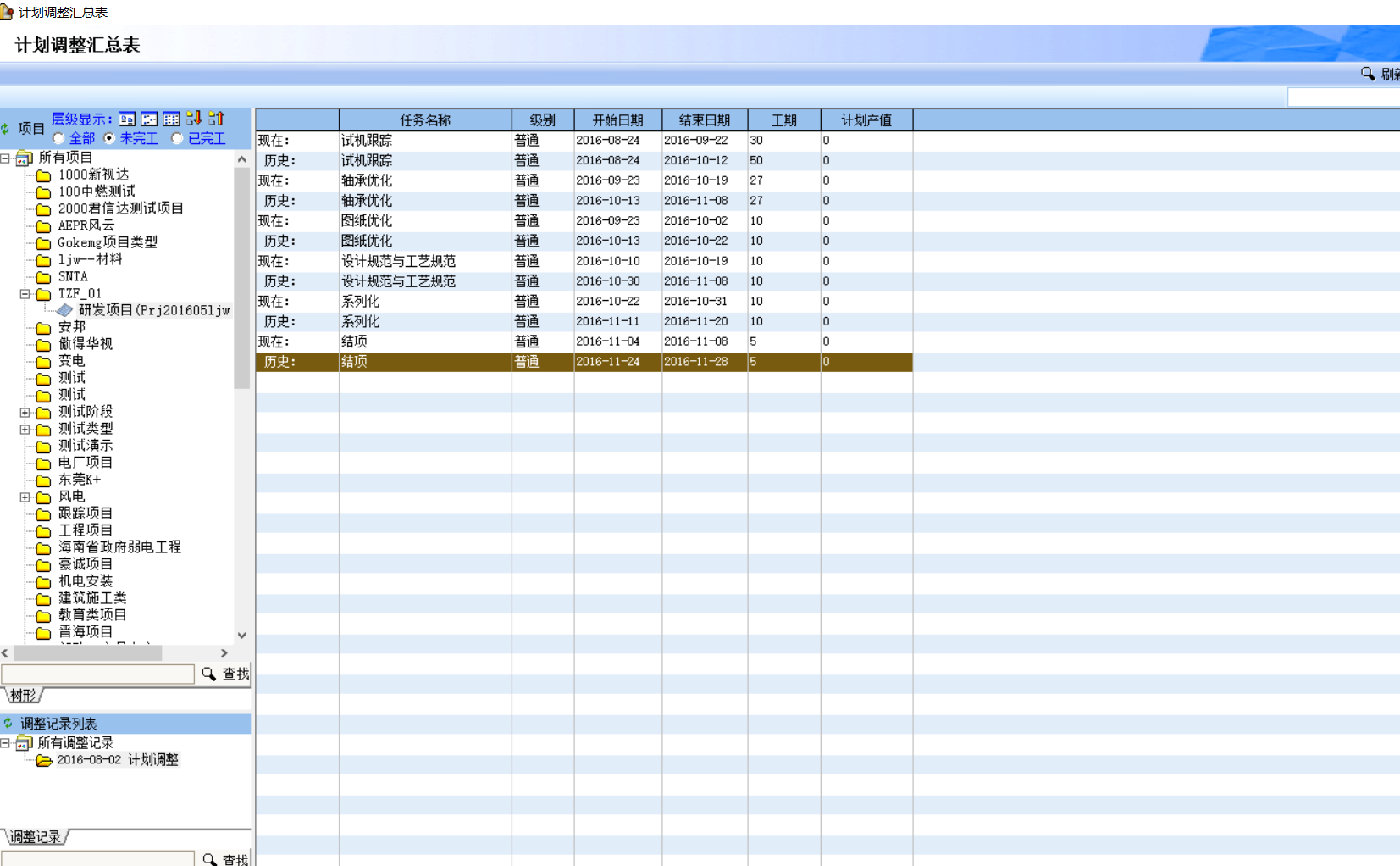Screen dimensions: 1400x866
Task: Click the green refresh icon beside 项目
Action: pos(6,129)
